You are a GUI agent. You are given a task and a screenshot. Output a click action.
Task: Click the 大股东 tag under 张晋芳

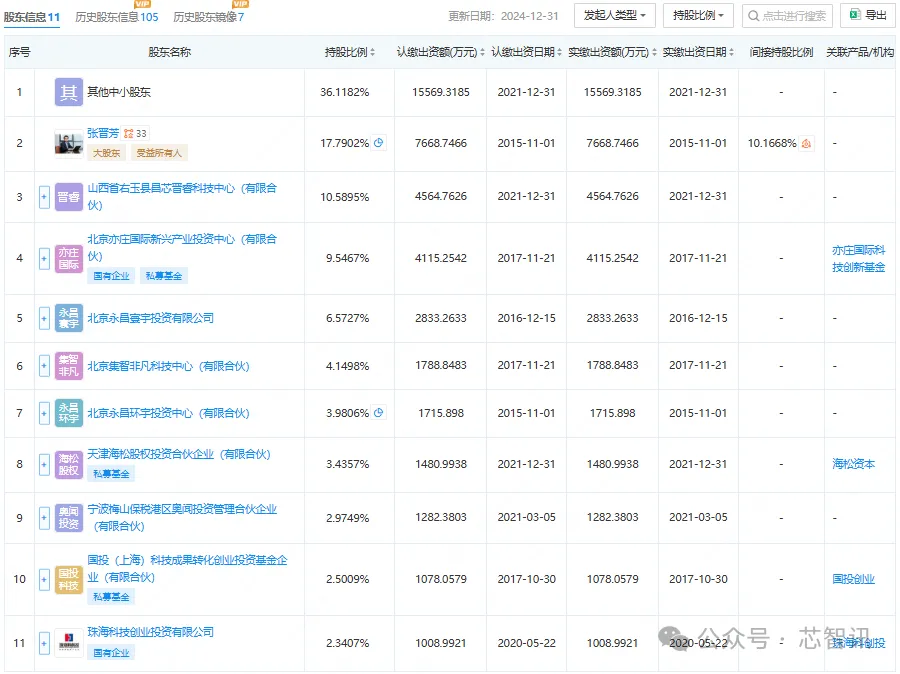tap(107, 153)
